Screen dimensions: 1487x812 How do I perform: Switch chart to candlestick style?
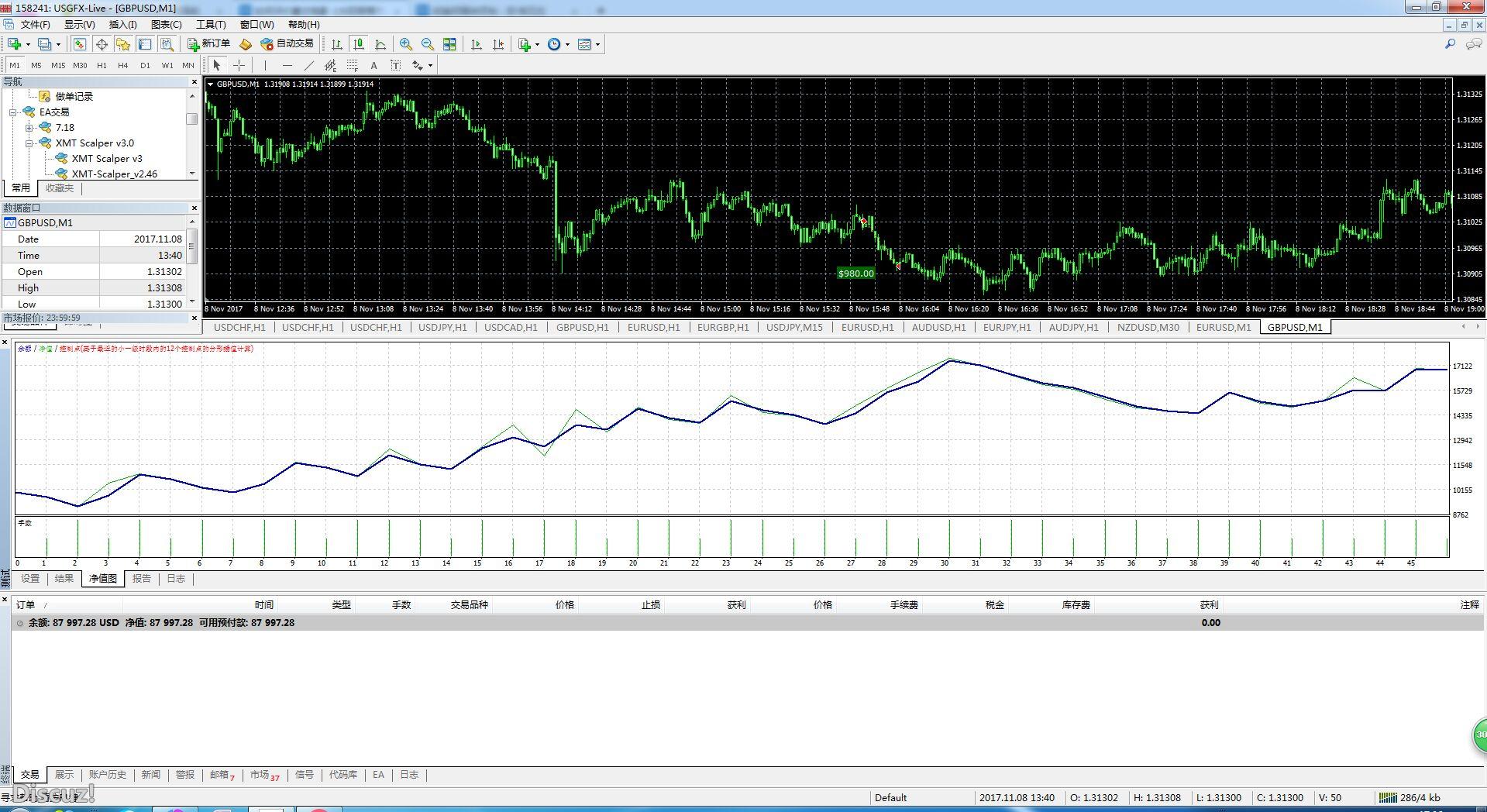coord(359,44)
